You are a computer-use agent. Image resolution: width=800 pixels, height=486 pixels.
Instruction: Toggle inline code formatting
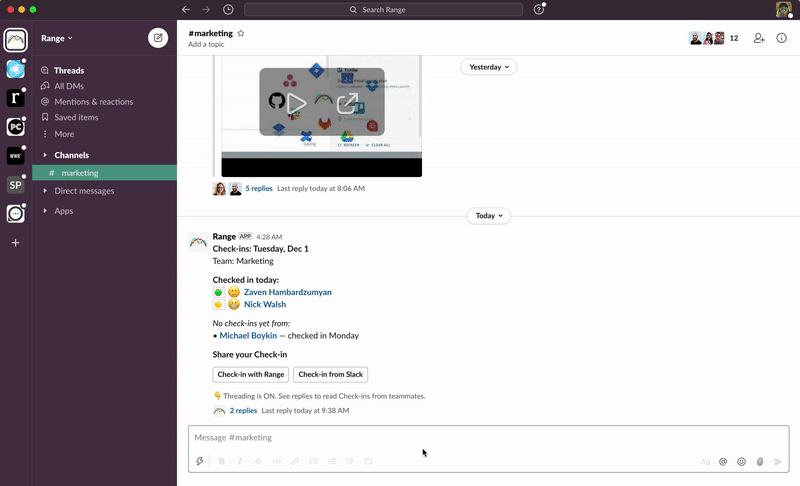[x=277, y=461]
